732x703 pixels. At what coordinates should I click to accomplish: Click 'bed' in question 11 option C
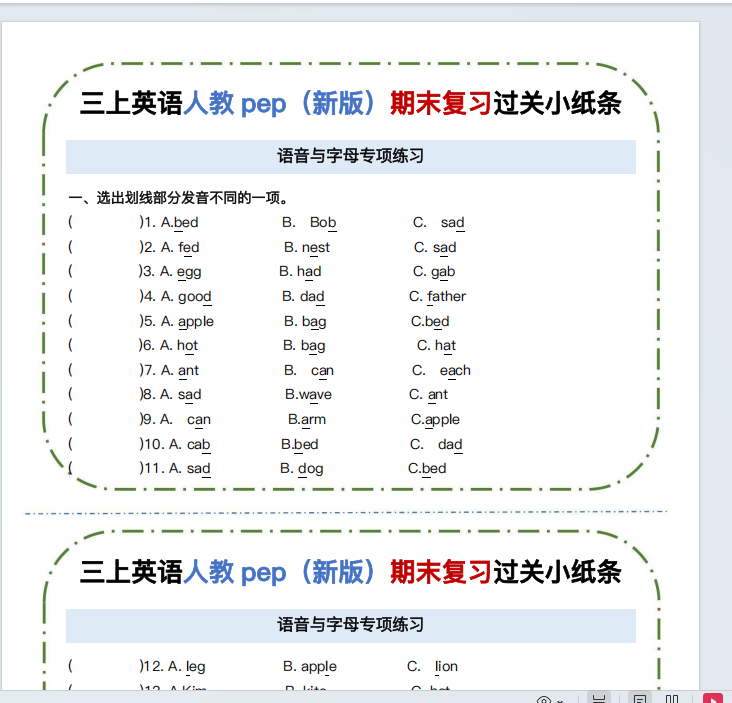coord(434,469)
